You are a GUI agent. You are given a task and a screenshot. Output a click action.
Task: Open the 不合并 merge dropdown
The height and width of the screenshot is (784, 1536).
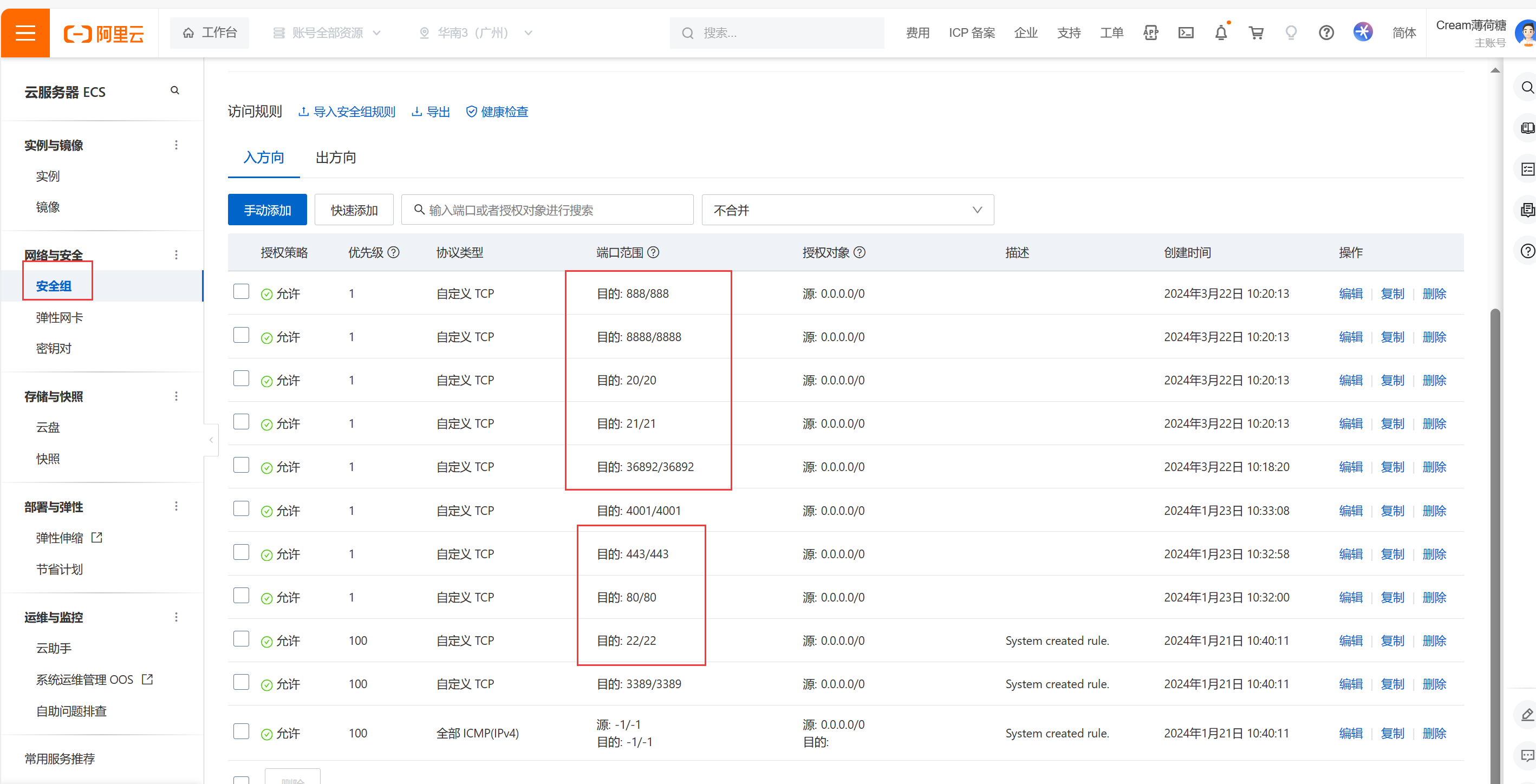pos(847,210)
